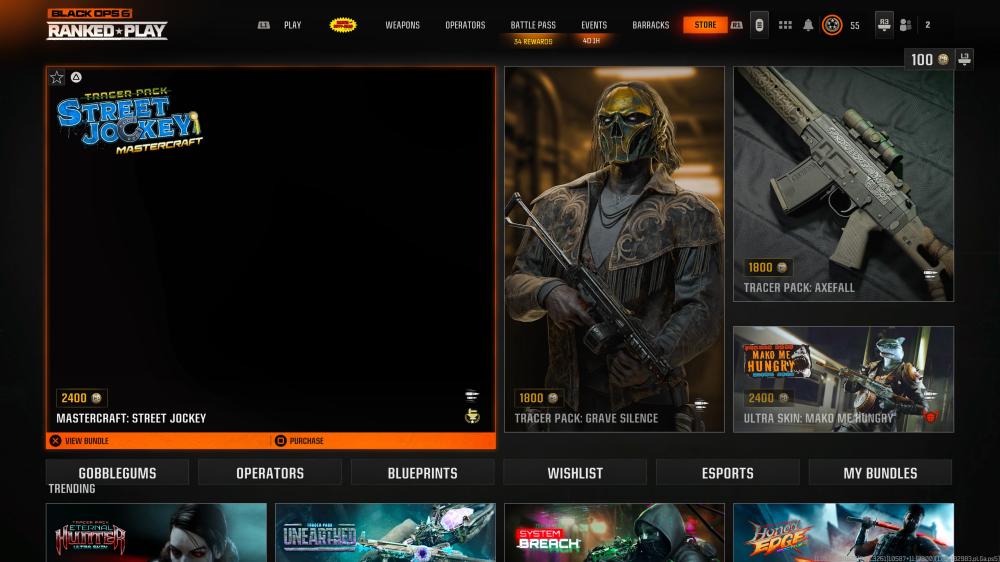Open the options remote icon in top bar

point(759,25)
